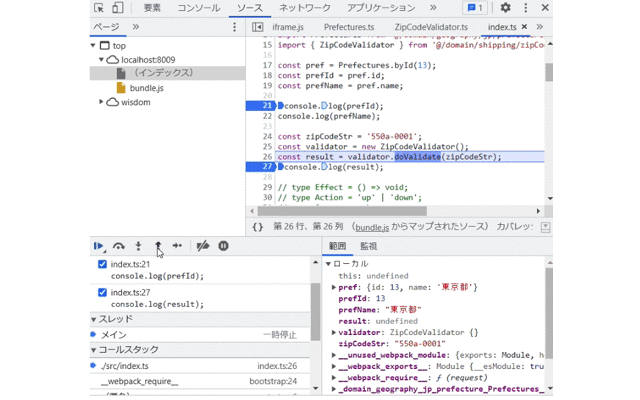This screenshot has height=400, width=640.
Task: Open the iframe.js file tab
Action: [288, 27]
